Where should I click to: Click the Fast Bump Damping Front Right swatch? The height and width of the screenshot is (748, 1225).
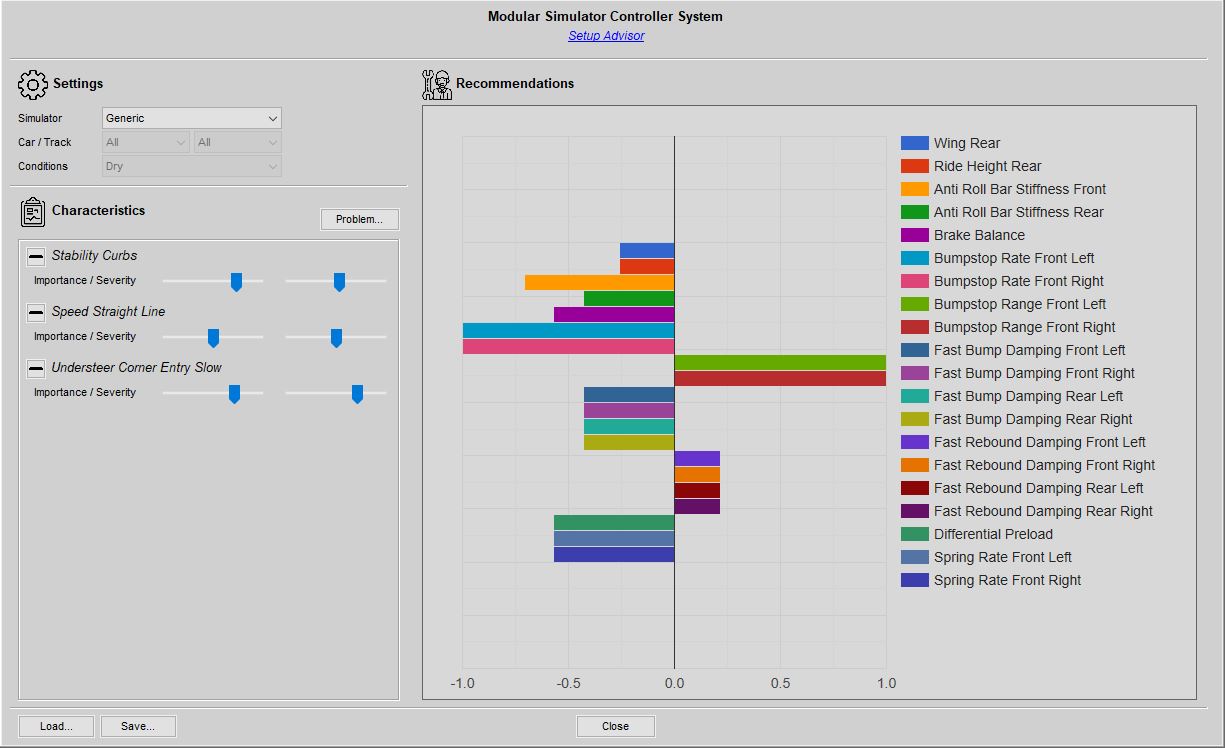pyautogui.click(x=915, y=373)
